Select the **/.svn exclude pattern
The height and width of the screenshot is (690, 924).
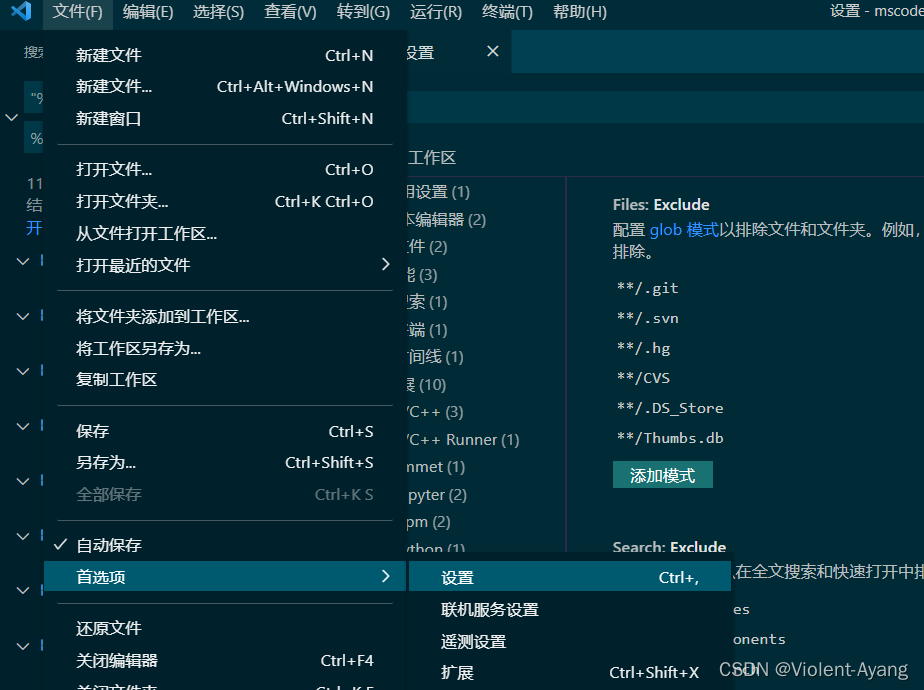[647, 318]
